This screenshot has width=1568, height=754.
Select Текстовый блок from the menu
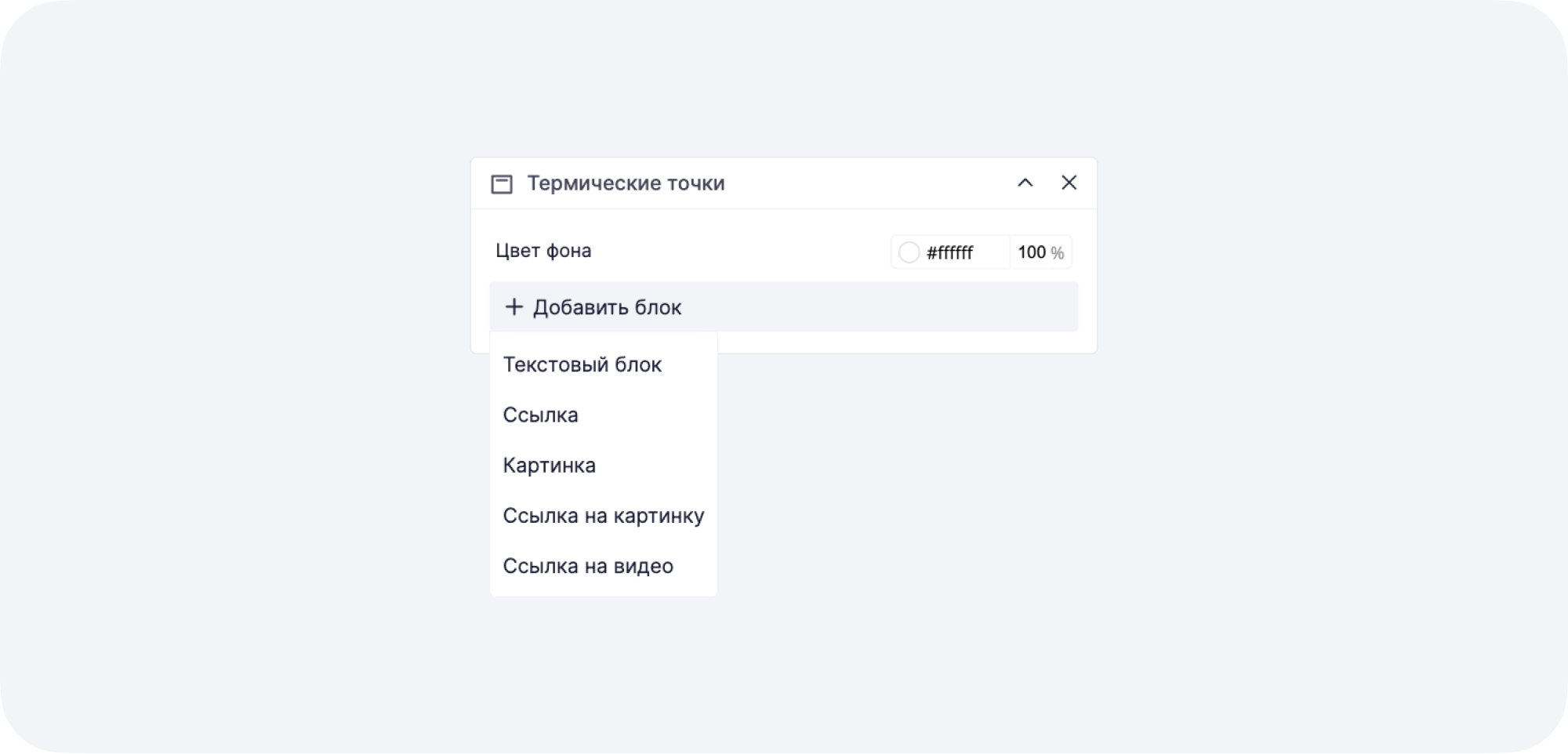tap(583, 364)
